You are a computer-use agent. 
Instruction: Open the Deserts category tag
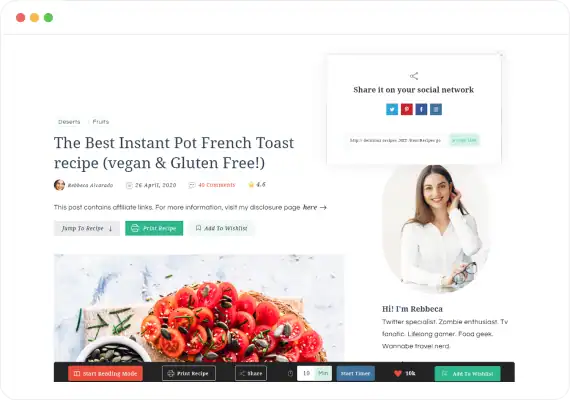[x=69, y=122]
